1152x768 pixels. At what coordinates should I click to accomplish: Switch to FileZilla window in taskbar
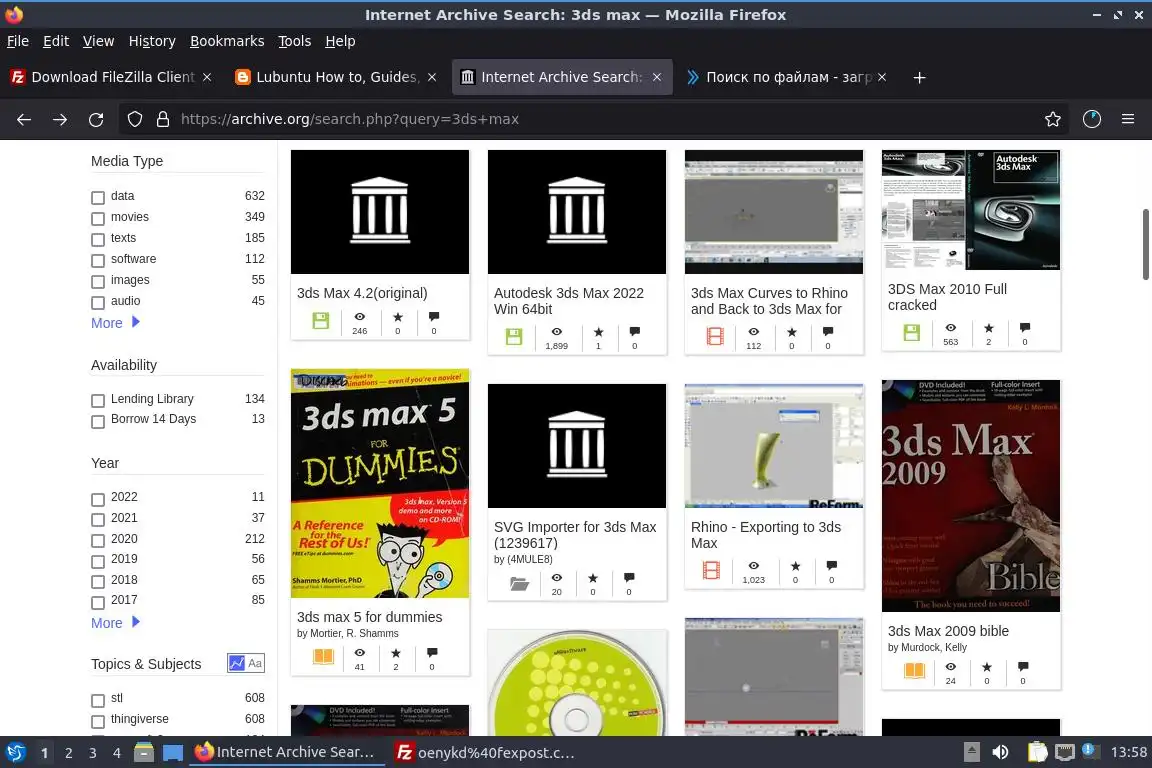click(486, 752)
